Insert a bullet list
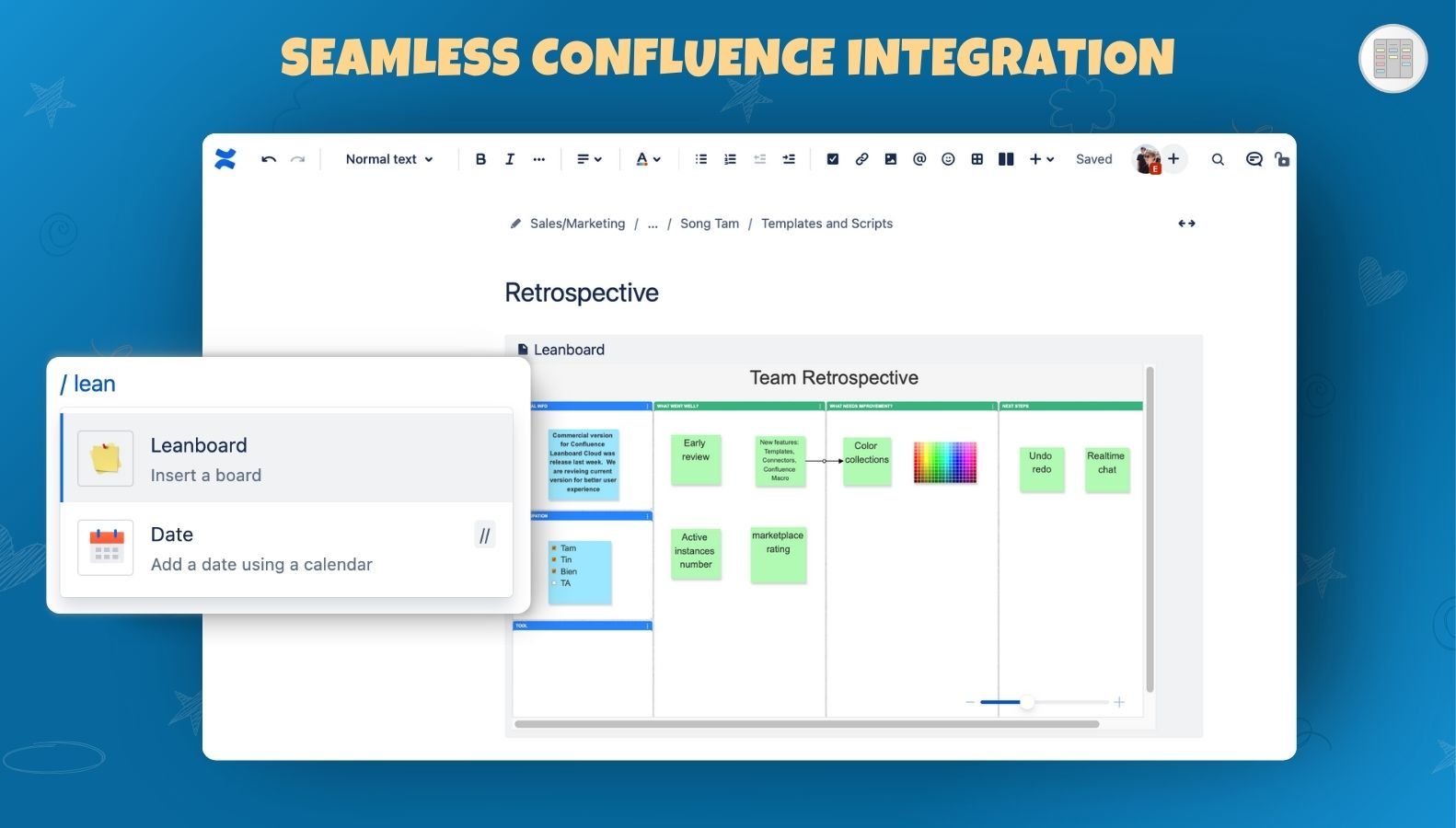1456x828 pixels. click(701, 159)
